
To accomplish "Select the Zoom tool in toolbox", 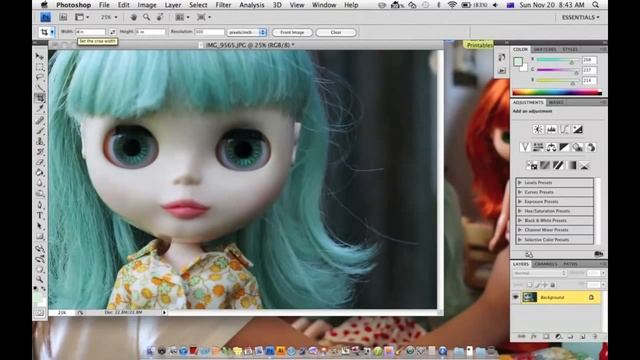I will pyautogui.click(x=40, y=280).
